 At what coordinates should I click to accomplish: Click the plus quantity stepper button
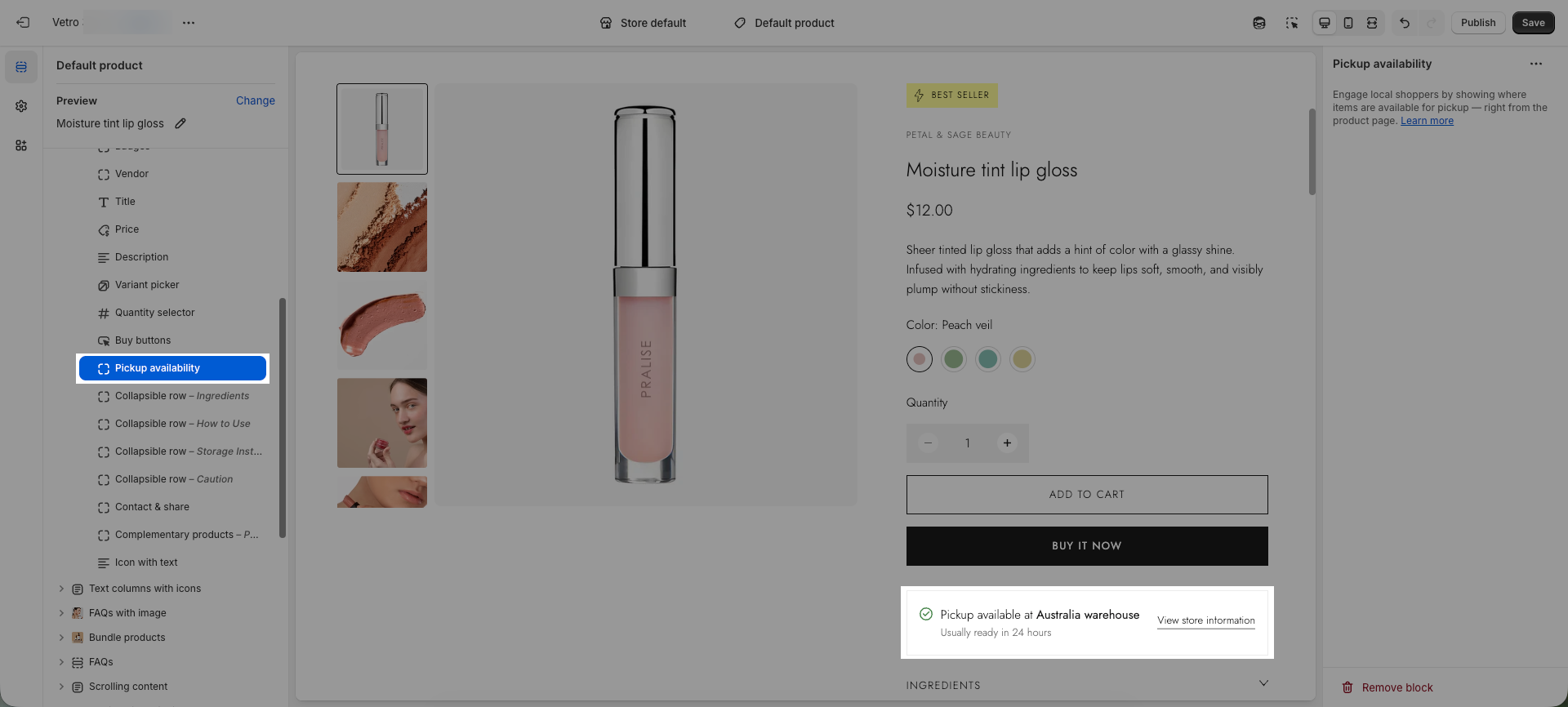(x=1007, y=443)
